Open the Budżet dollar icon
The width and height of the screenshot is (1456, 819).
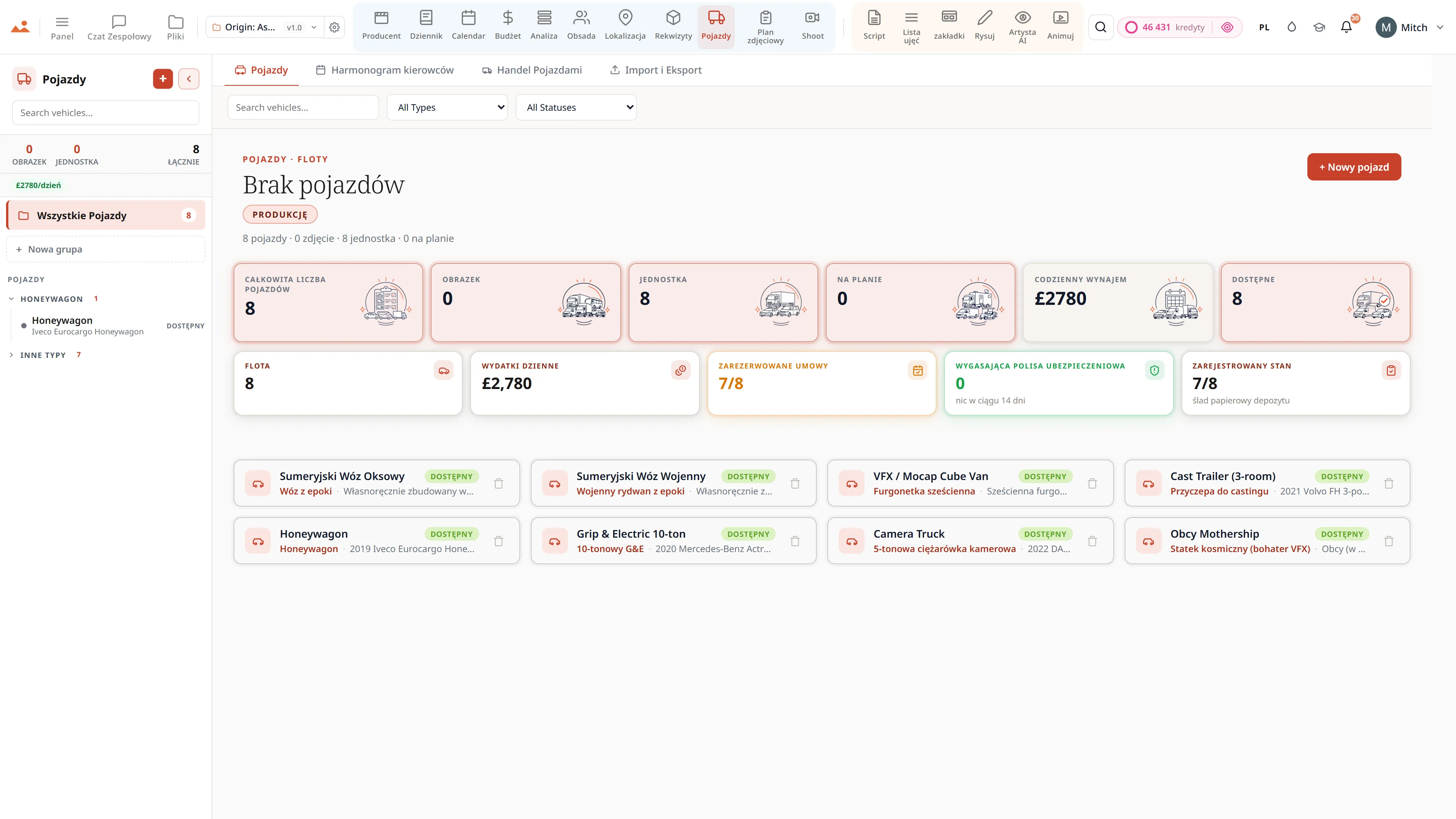click(x=507, y=26)
